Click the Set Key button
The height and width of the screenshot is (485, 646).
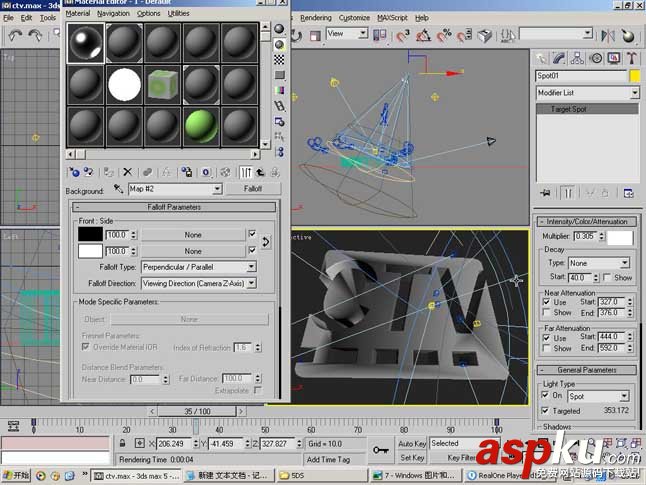[412, 457]
